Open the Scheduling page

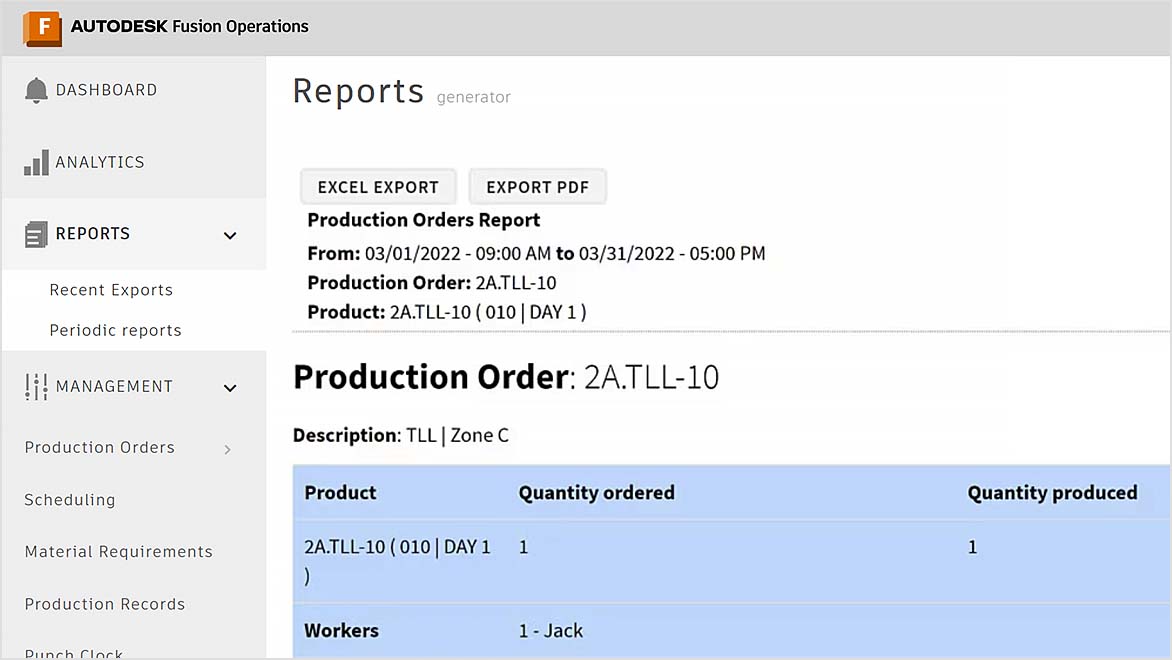click(69, 499)
